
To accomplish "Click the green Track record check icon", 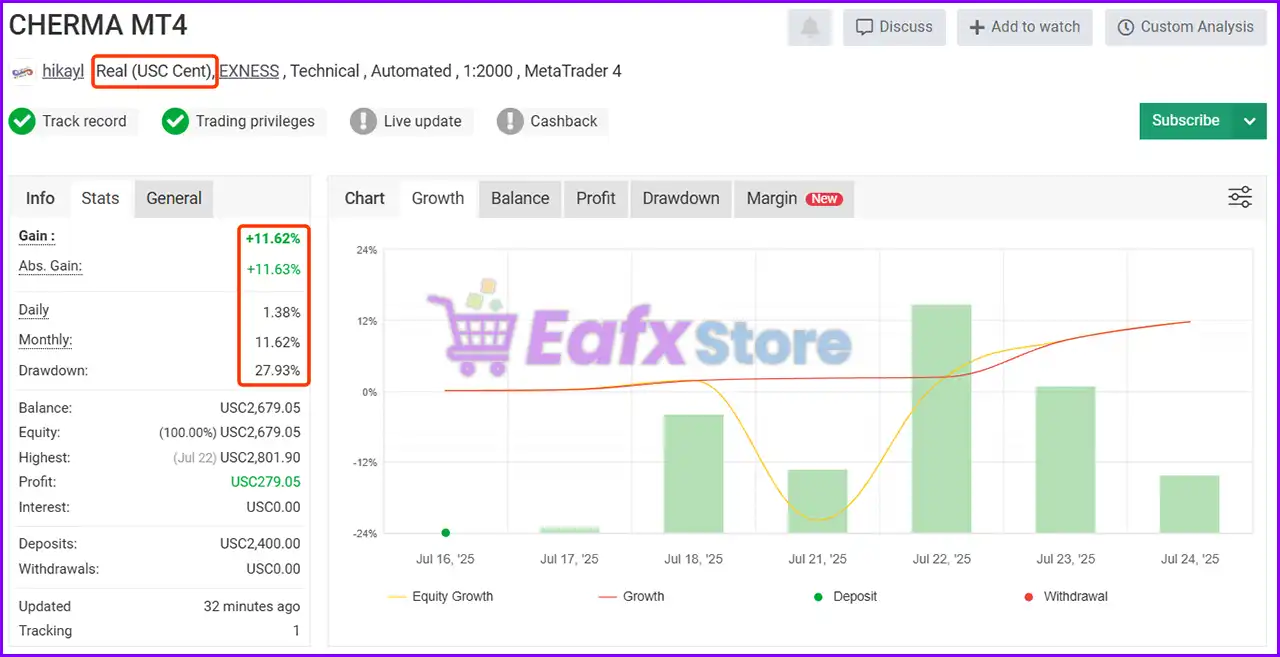I will click(x=22, y=122).
